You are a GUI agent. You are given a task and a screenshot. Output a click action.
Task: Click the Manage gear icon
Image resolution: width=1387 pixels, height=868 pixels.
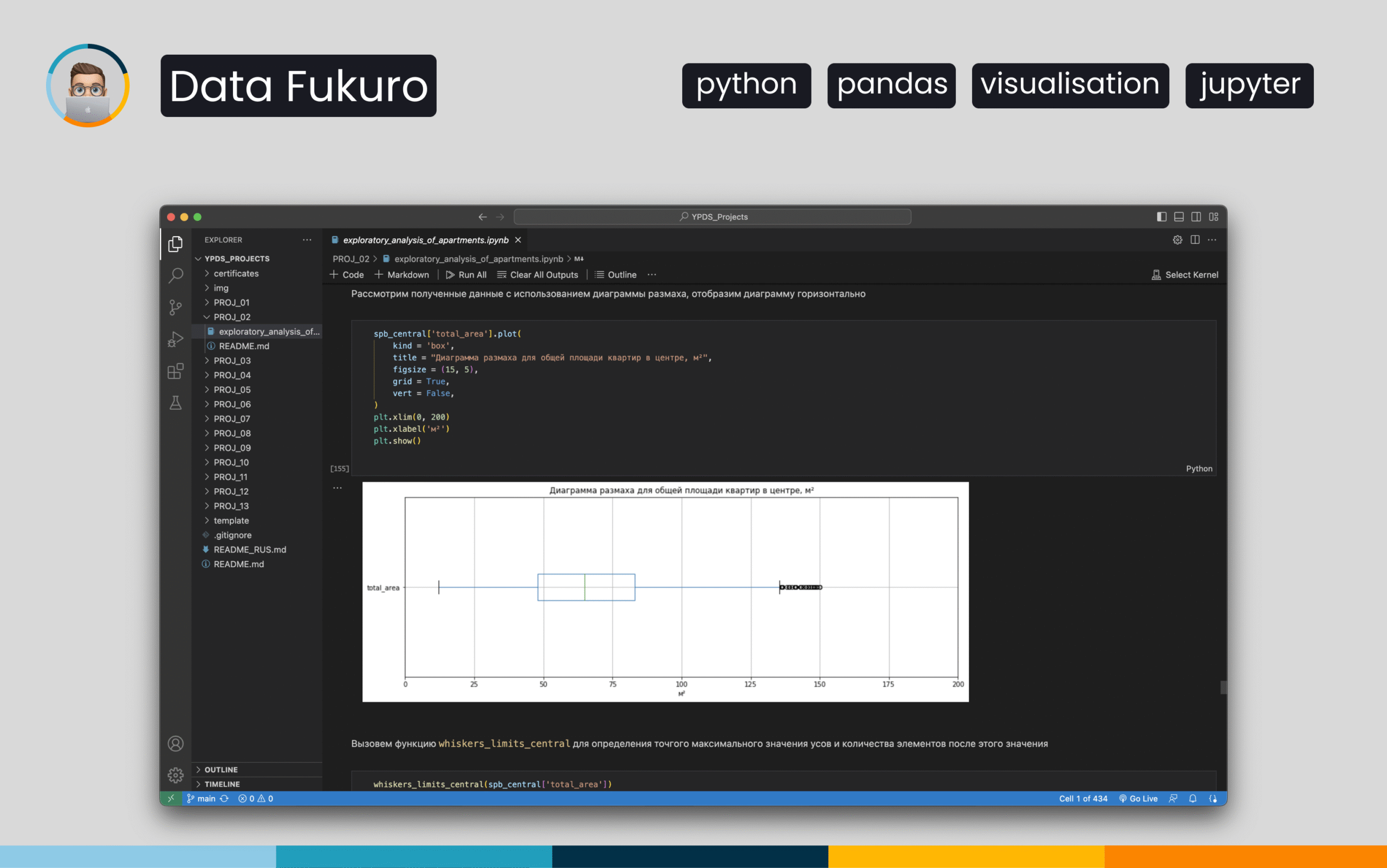click(176, 775)
